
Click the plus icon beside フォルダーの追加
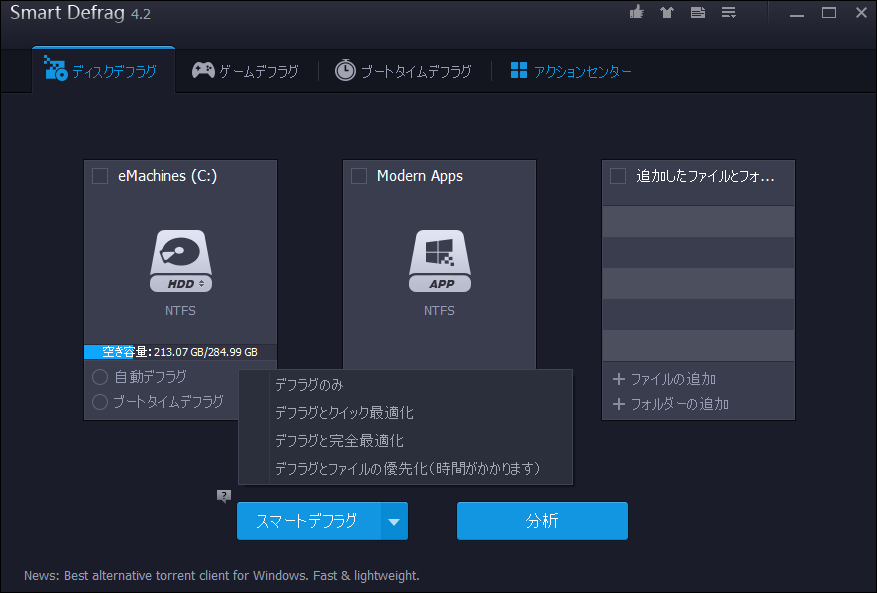pos(619,404)
